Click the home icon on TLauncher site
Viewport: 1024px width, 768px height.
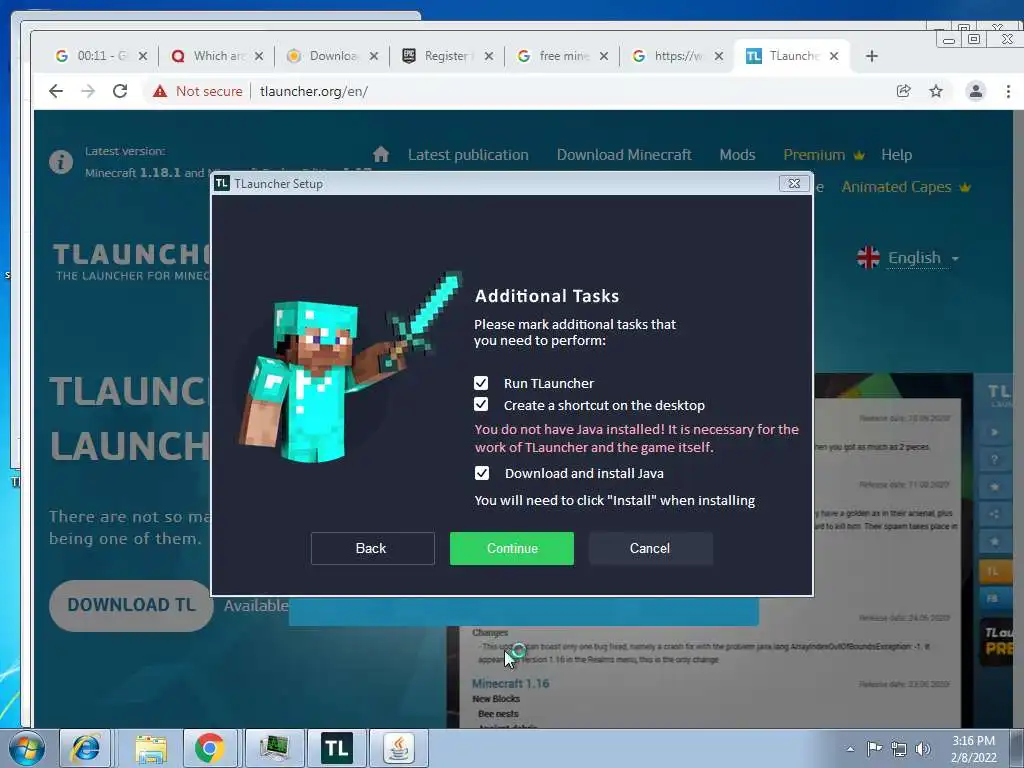pyautogui.click(x=381, y=154)
